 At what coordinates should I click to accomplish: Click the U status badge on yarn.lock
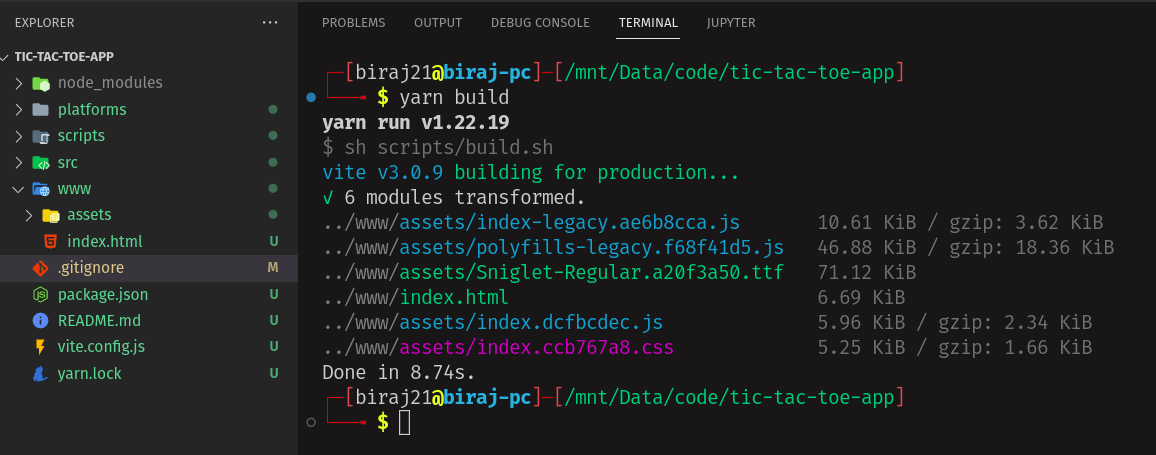pyautogui.click(x=274, y=373)
